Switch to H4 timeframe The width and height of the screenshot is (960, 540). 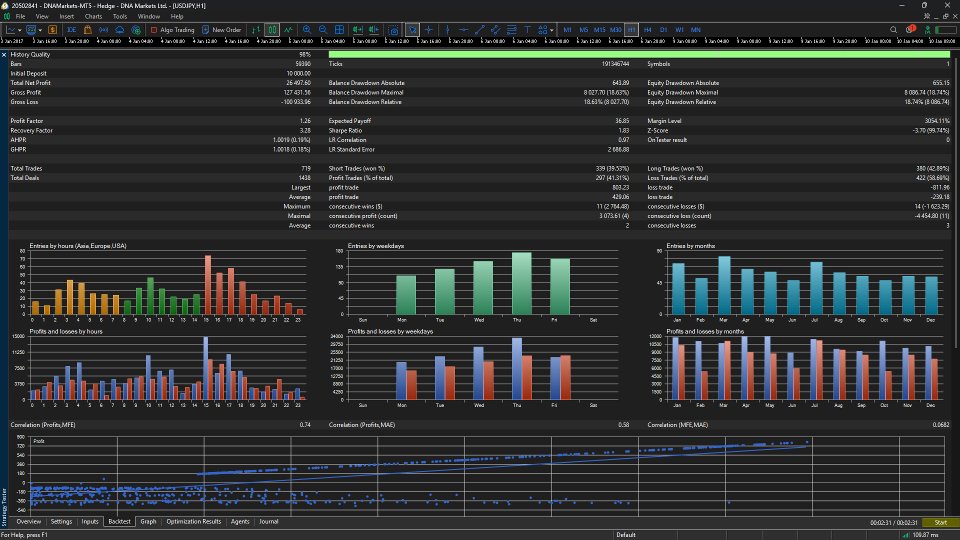coord(648,29)
